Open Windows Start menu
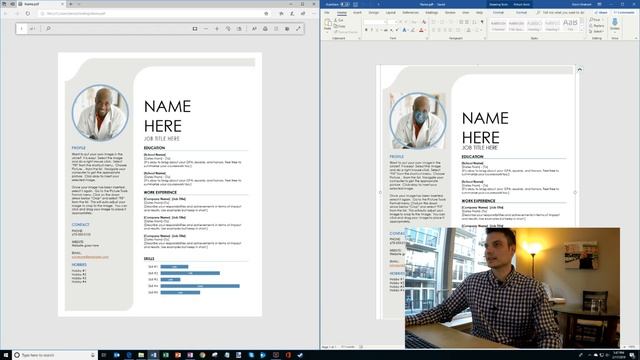 tap(5, 355)
